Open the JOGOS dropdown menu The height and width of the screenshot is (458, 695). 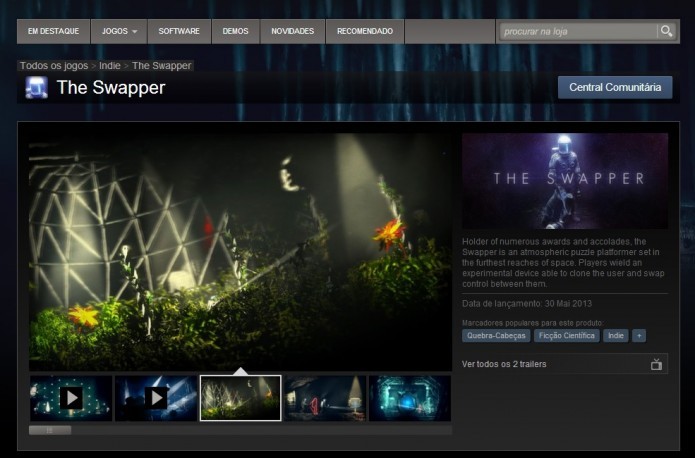tap(119, 31)
